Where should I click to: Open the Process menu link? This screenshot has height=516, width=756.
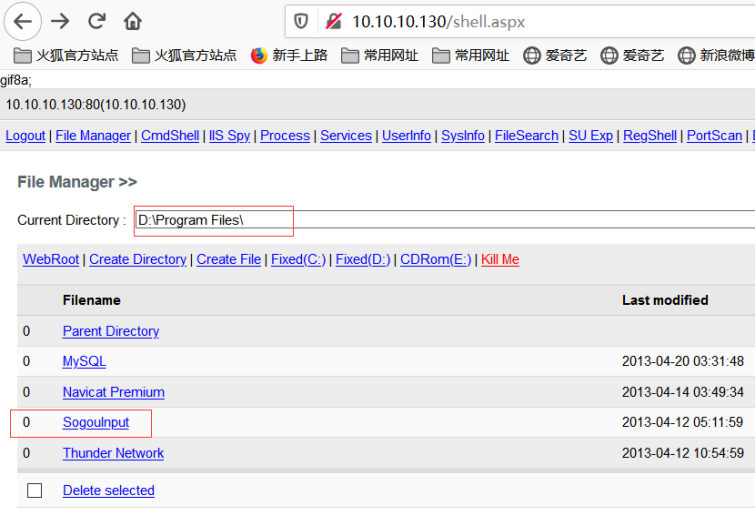(285, 136)
